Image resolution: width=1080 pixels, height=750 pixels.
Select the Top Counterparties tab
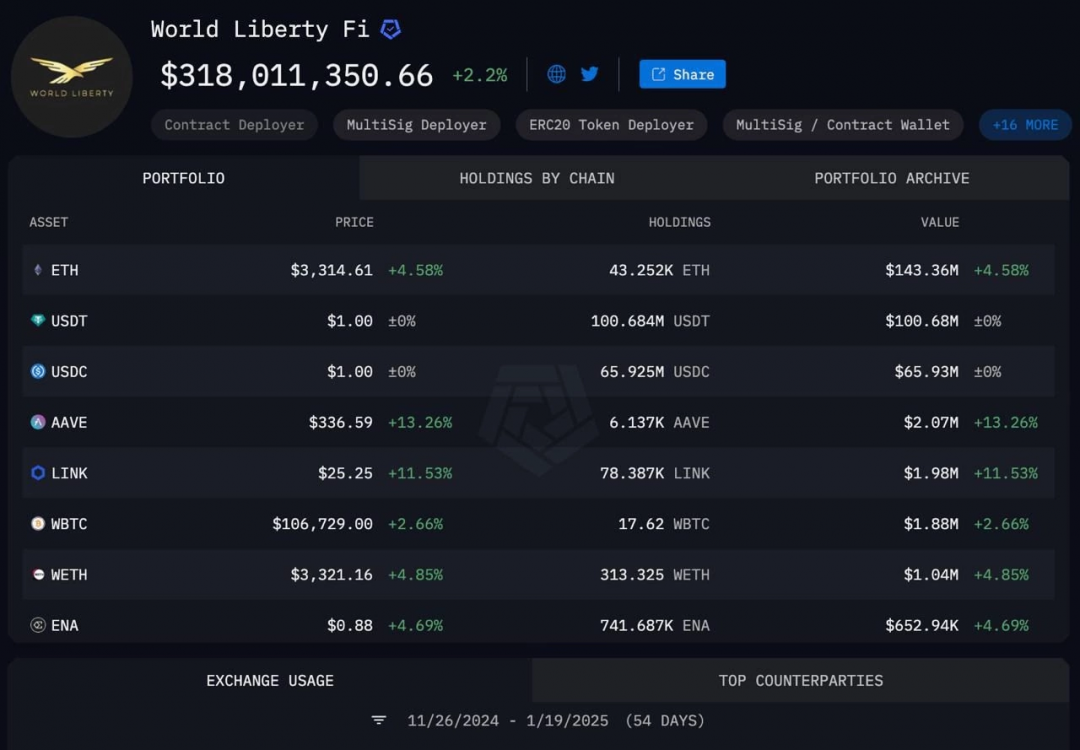click(800, 680)
